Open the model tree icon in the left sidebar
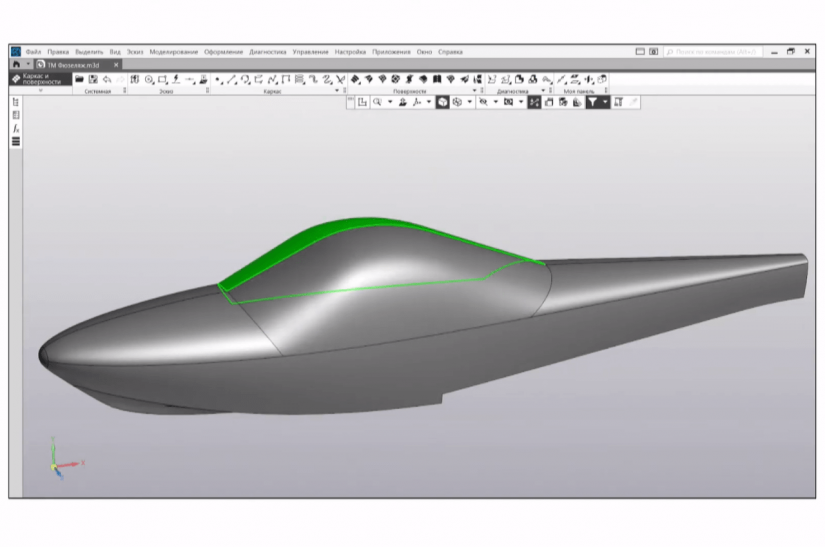Viewport: 825px width, 547px height. tap(16, 102)
